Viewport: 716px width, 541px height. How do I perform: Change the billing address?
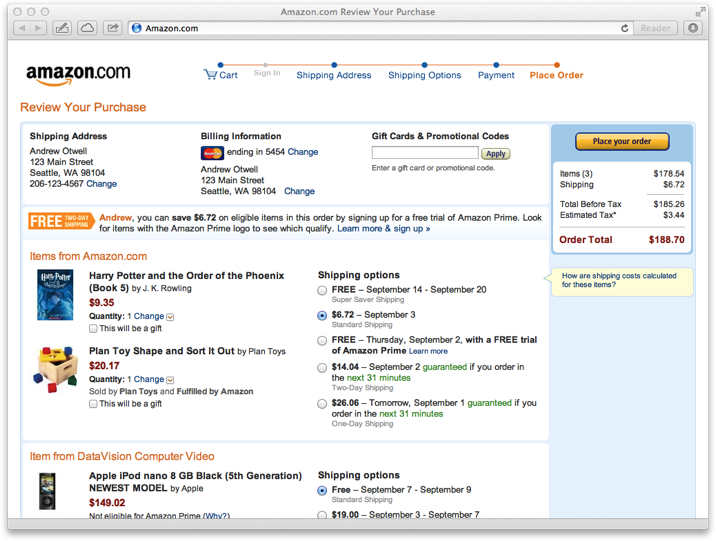click(299, 191)
